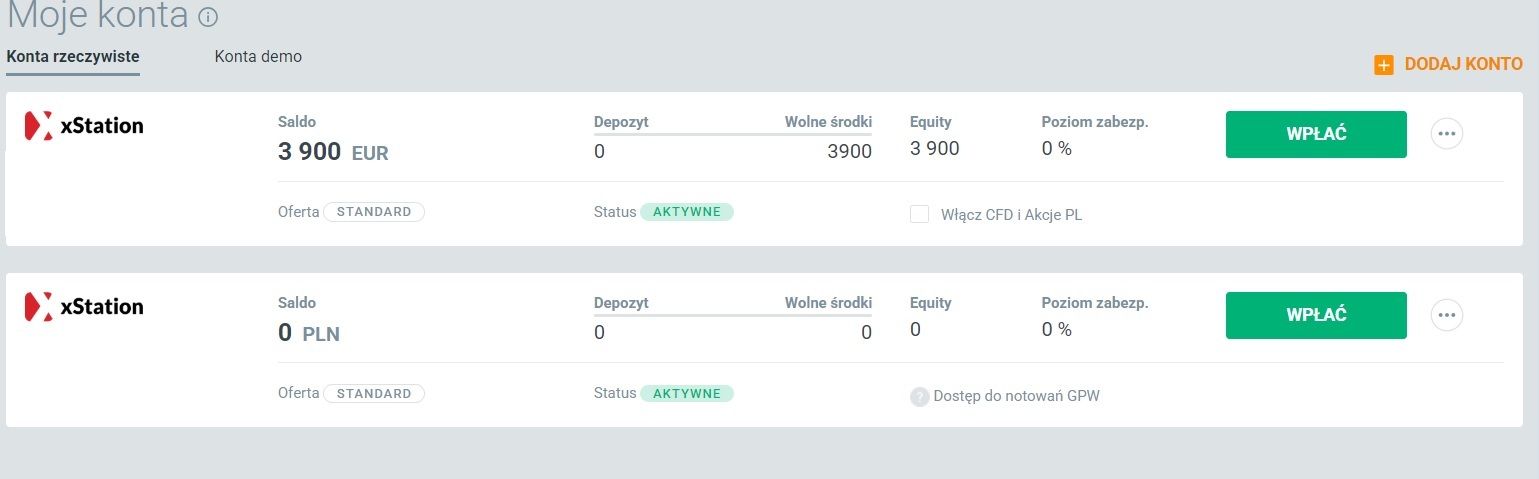Click help icon next to Dostęp do notowań GPW
This screenshot has width=1539, height=479.
[x=919, y=397]
